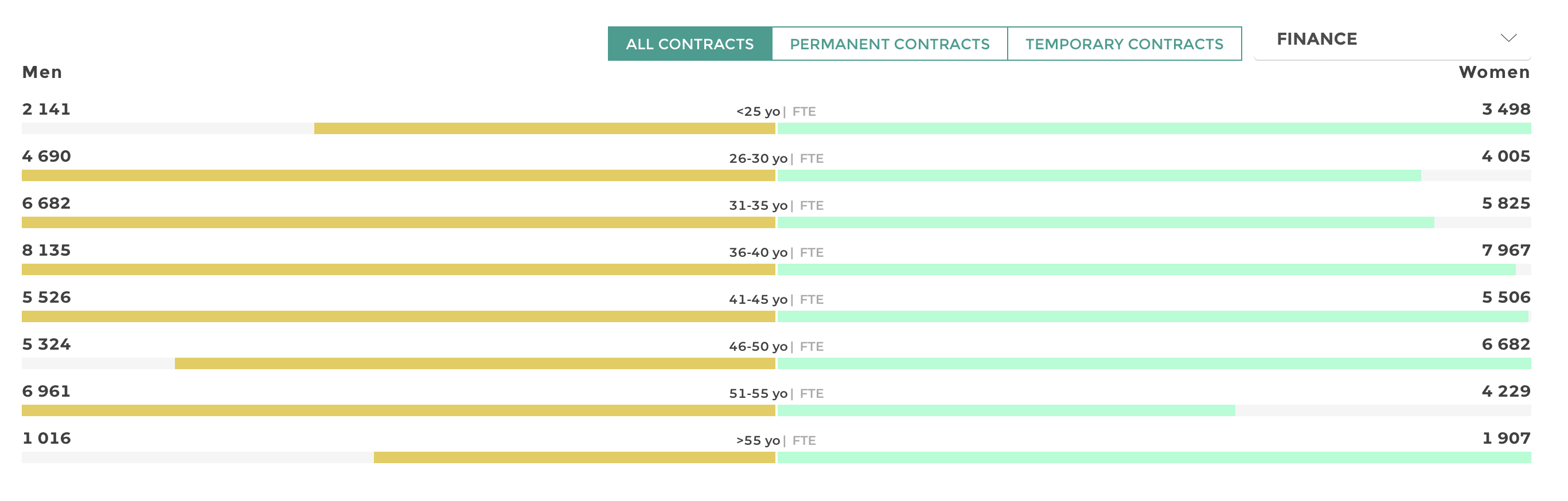Switch to Temporary Contracts tab
This screenshot has width=1568, height=501.
pos(1124,44)
